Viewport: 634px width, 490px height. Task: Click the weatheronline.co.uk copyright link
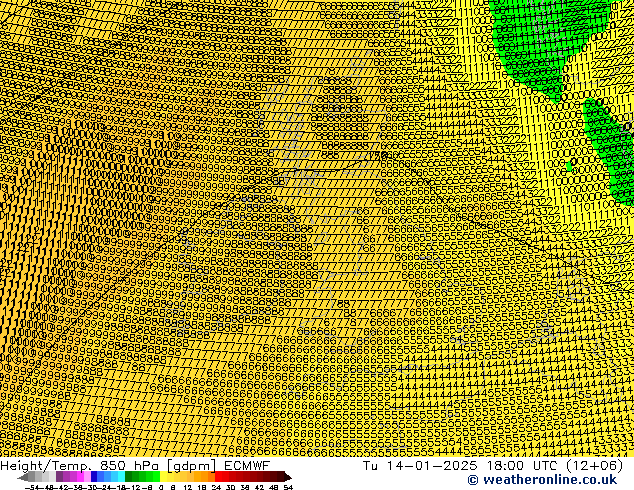point(542,480)
